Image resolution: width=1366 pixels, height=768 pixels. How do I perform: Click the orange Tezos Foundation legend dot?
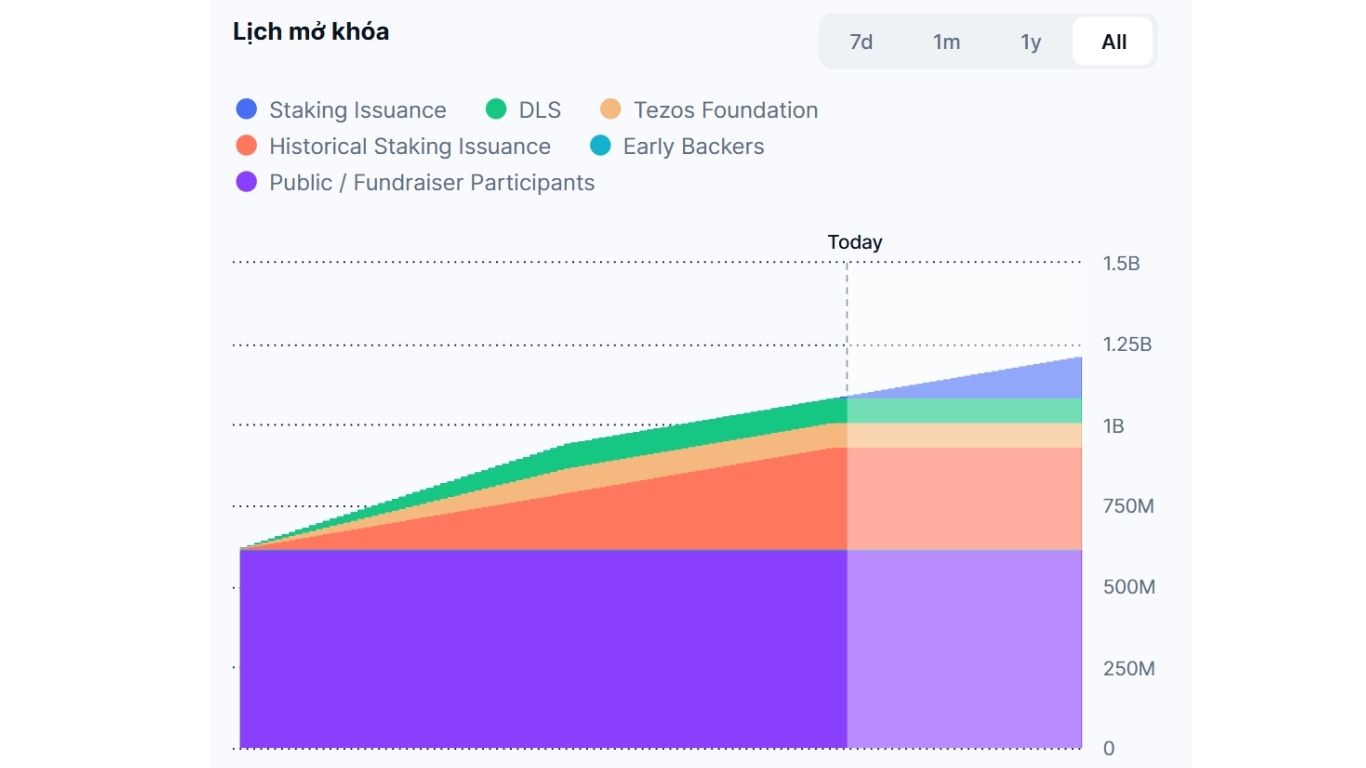(x=611, y=110)
